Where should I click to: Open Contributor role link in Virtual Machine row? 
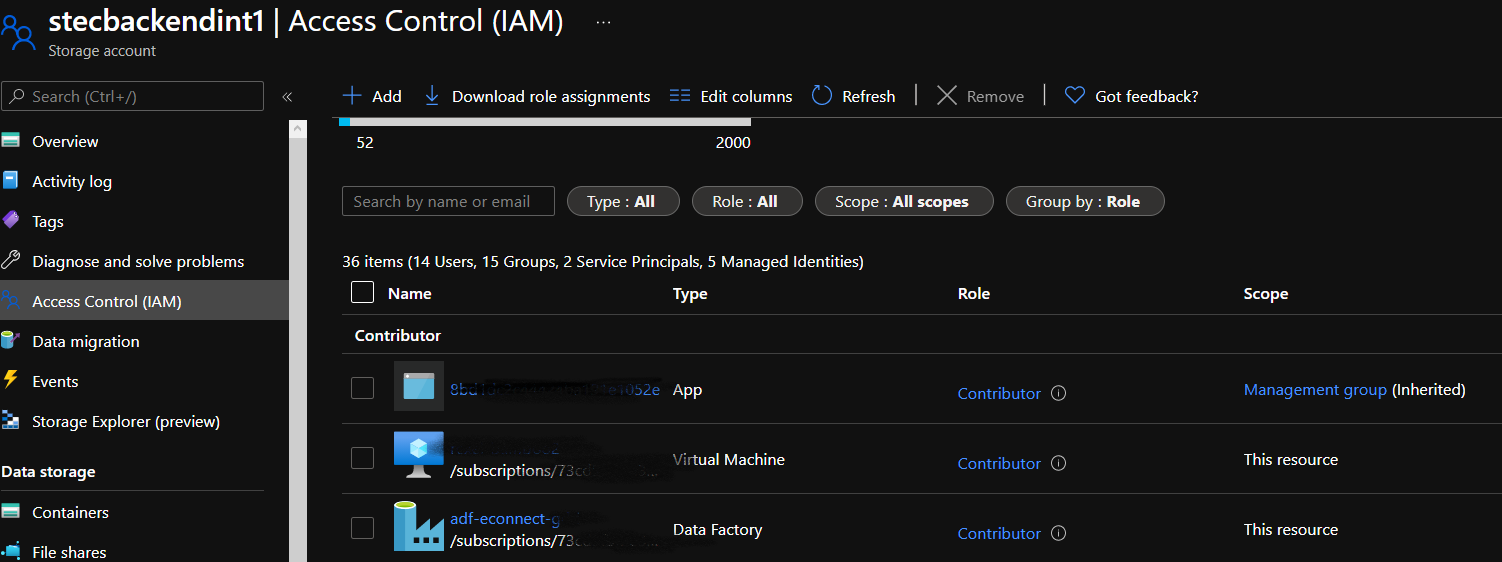(x=999, y=463)
